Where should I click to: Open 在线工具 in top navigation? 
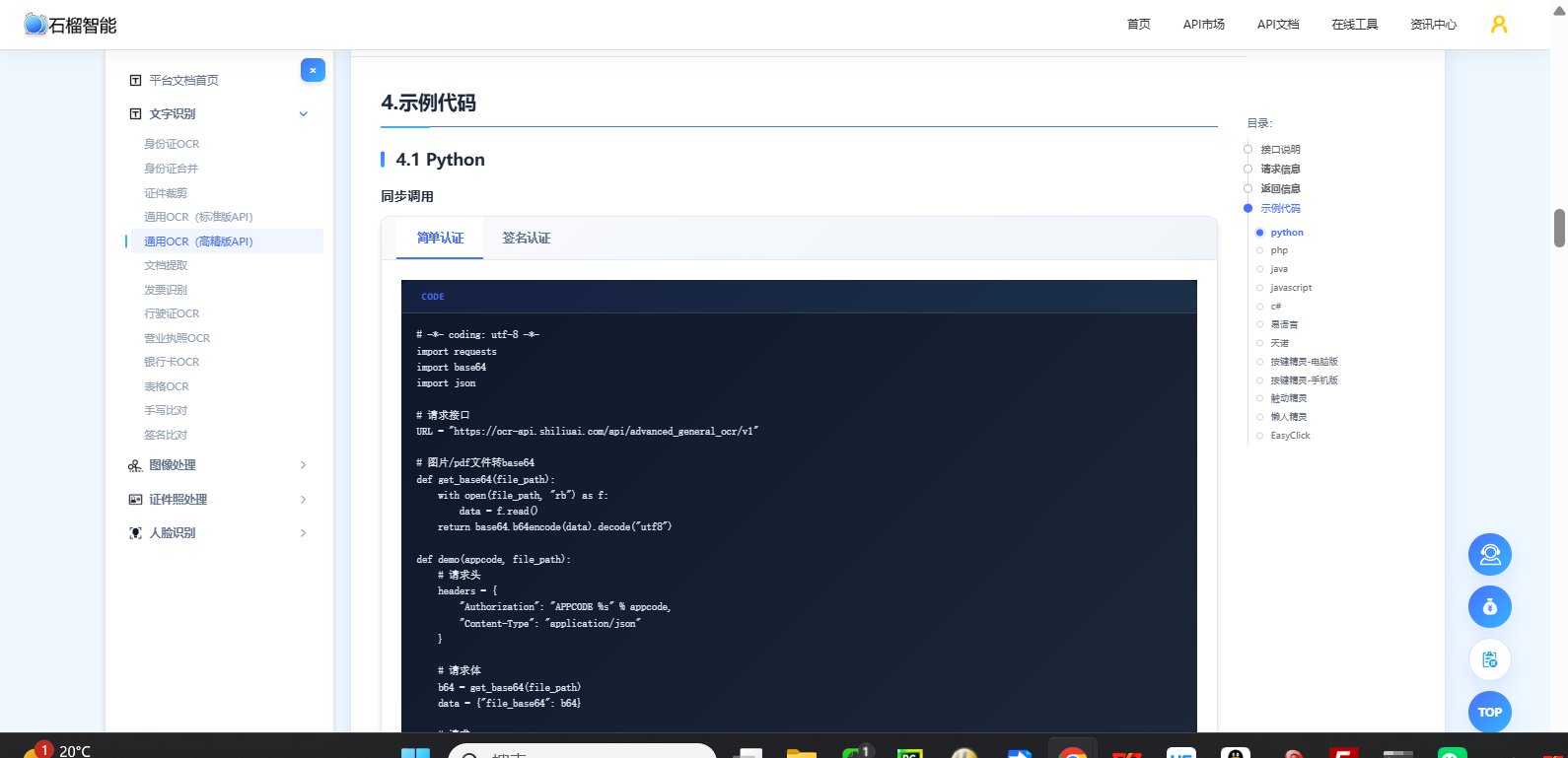1355,25
